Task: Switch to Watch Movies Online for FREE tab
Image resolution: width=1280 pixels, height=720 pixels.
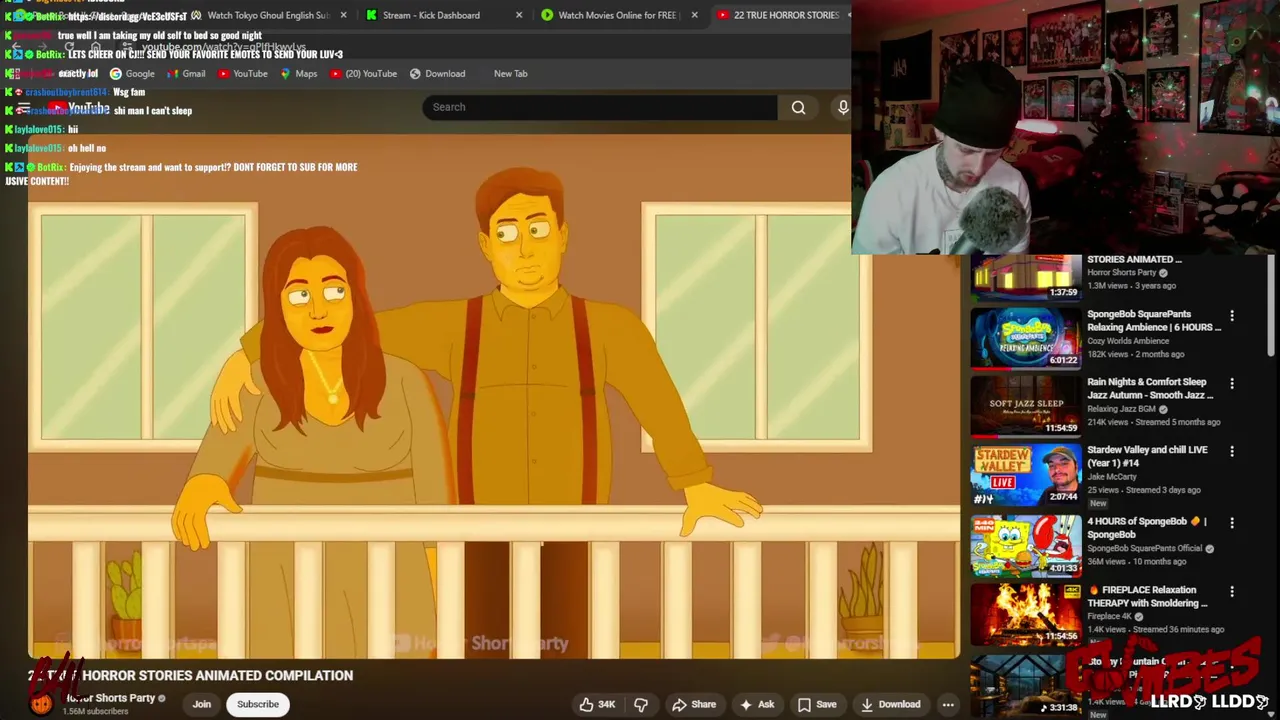Action: [x=617, y=15]
